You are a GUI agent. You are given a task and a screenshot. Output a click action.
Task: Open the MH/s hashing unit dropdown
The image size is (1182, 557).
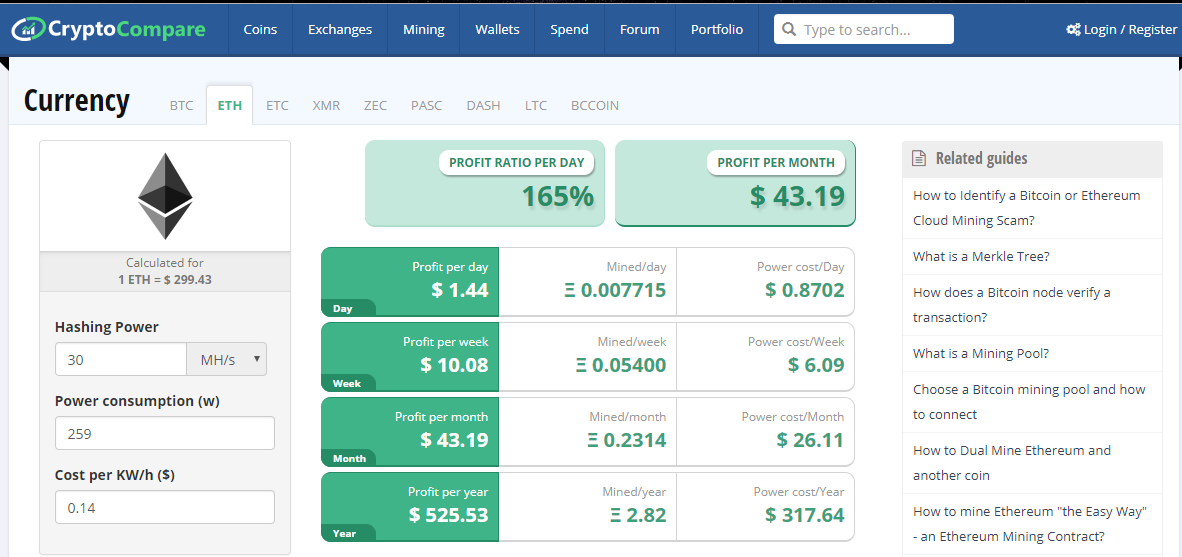coord(227,359)
